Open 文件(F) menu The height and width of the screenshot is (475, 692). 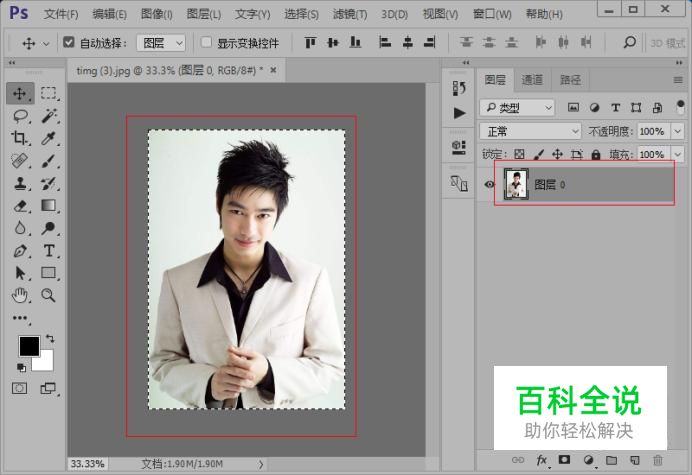[x=61, y=14]
